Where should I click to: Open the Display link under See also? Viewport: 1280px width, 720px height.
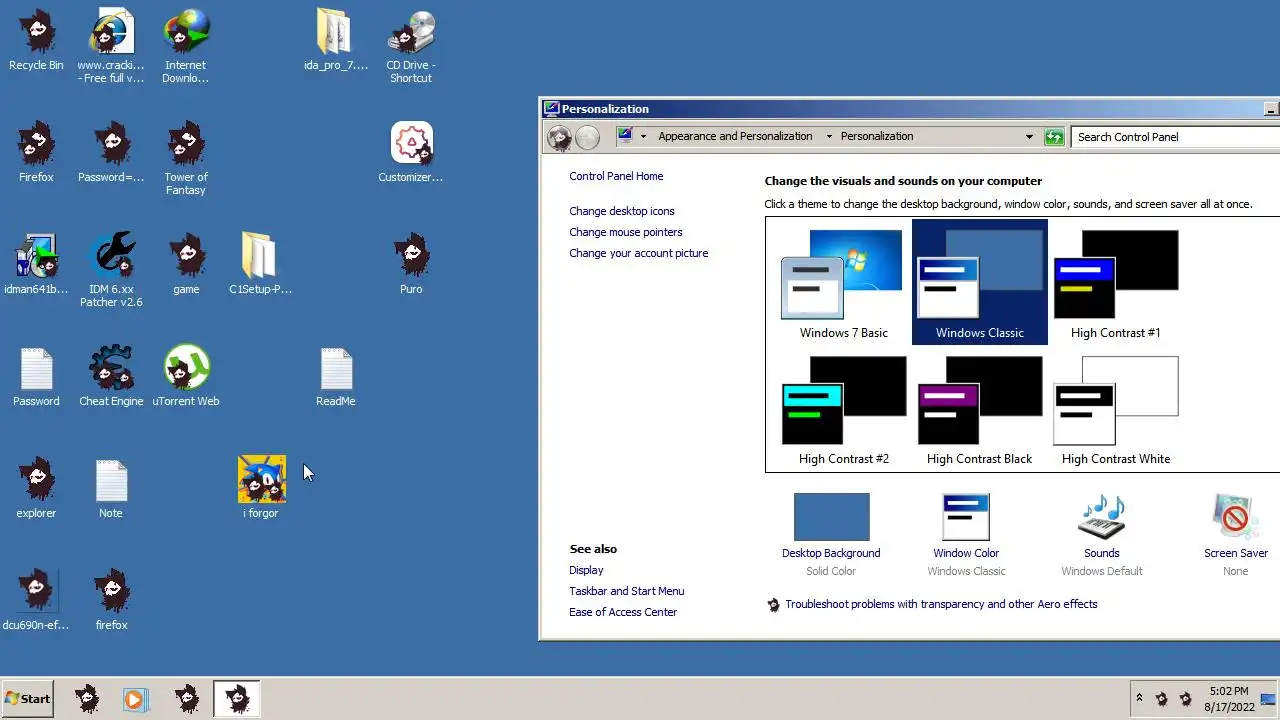tap(586, 570)
